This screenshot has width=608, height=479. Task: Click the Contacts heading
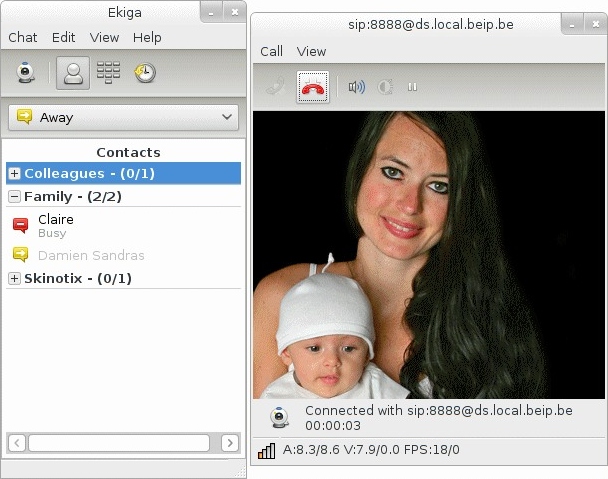(128, 152)
